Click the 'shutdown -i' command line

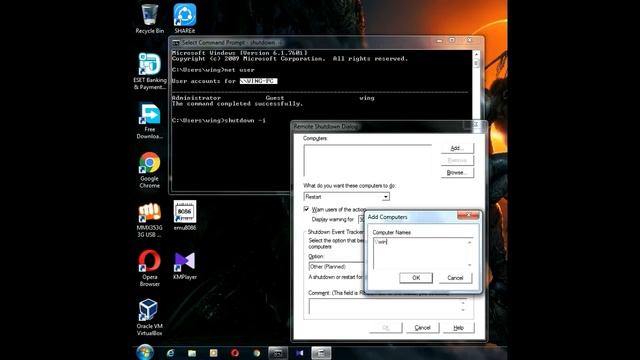tap(219, 120)
